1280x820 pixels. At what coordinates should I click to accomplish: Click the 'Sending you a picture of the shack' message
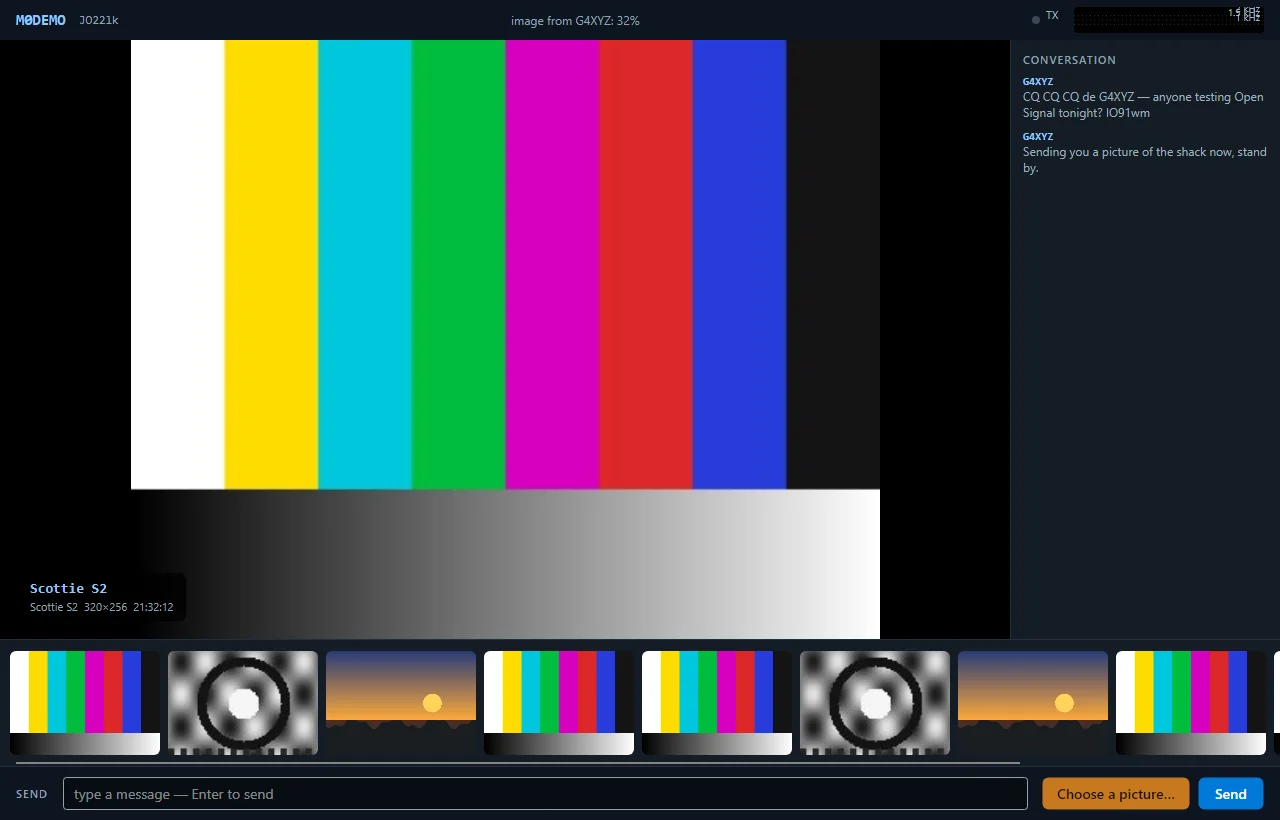(x=1145, y=160)
